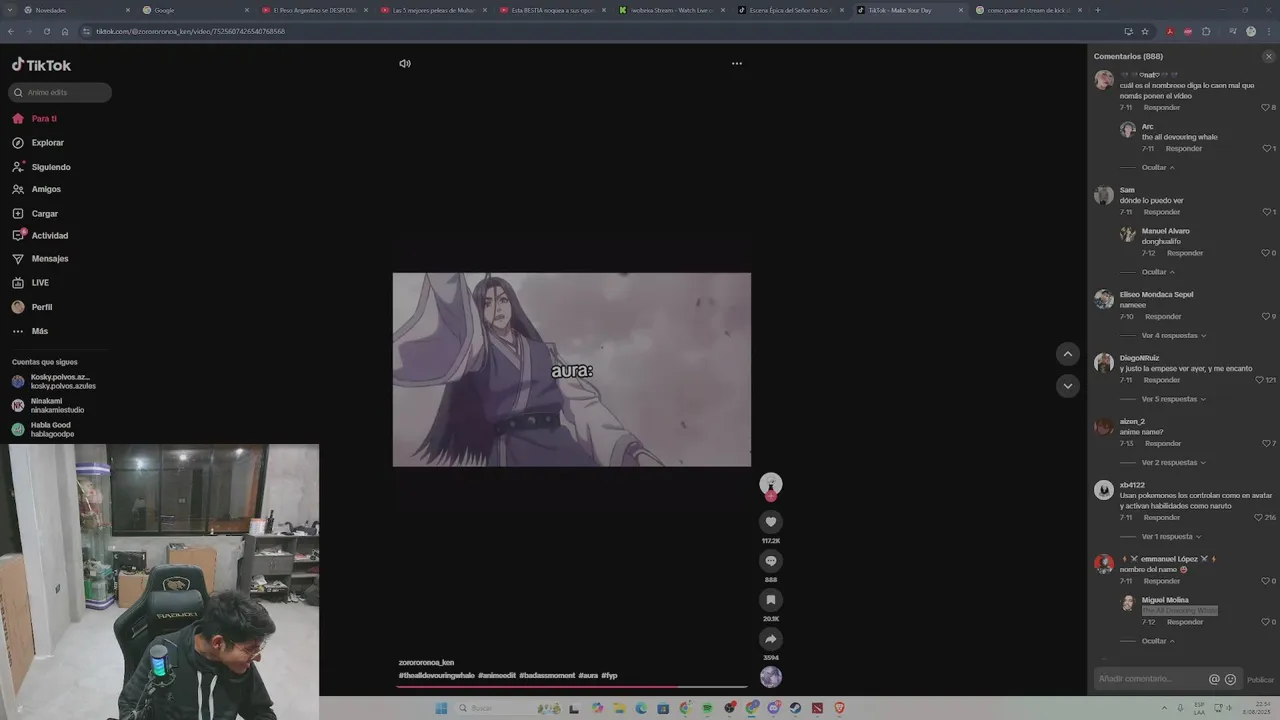1280x720 pixels.
Task: Open #thealldevouringwhale hashtag
Action: click(436, 675)
